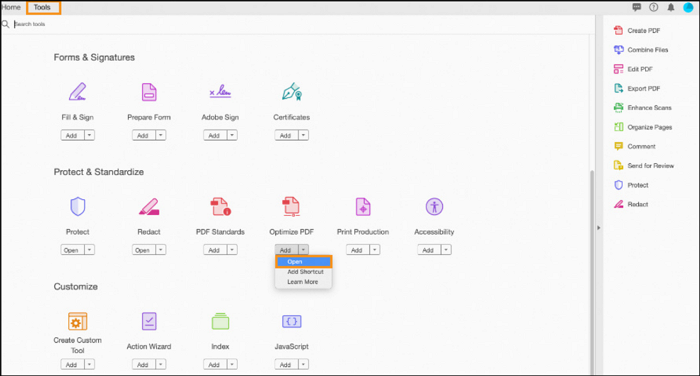Select the Redact tool icon in grid
This screenshot has width=700, height=376.
(x=149, y=206)
